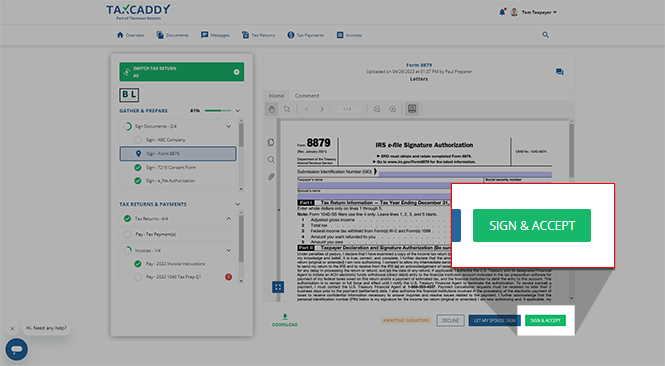
Task: Click the red alert icon on 1040 Tax Prep Q1
Action: point(229,277)
